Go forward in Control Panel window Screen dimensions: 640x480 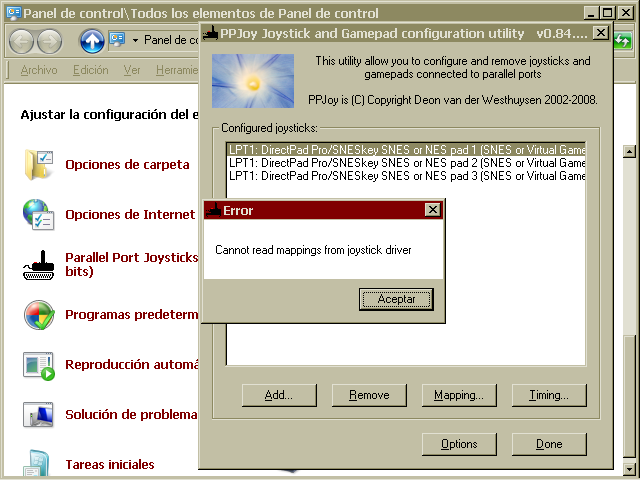point(49,41)
